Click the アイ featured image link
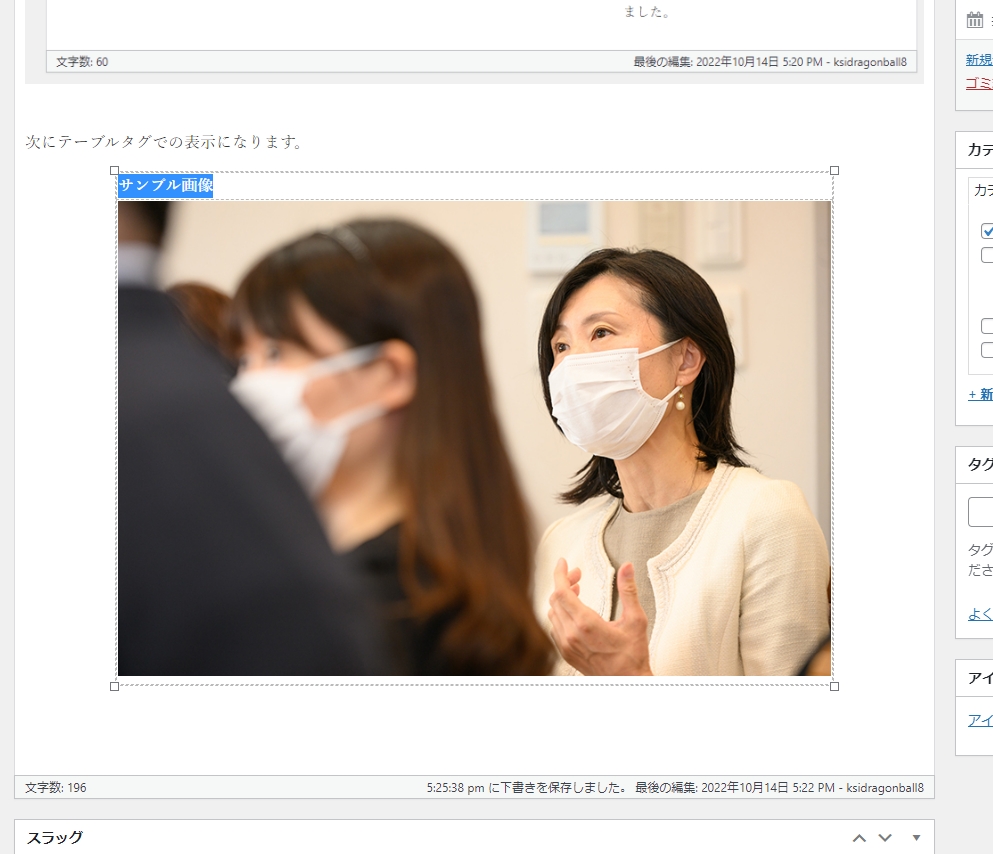 coord(980,720)
